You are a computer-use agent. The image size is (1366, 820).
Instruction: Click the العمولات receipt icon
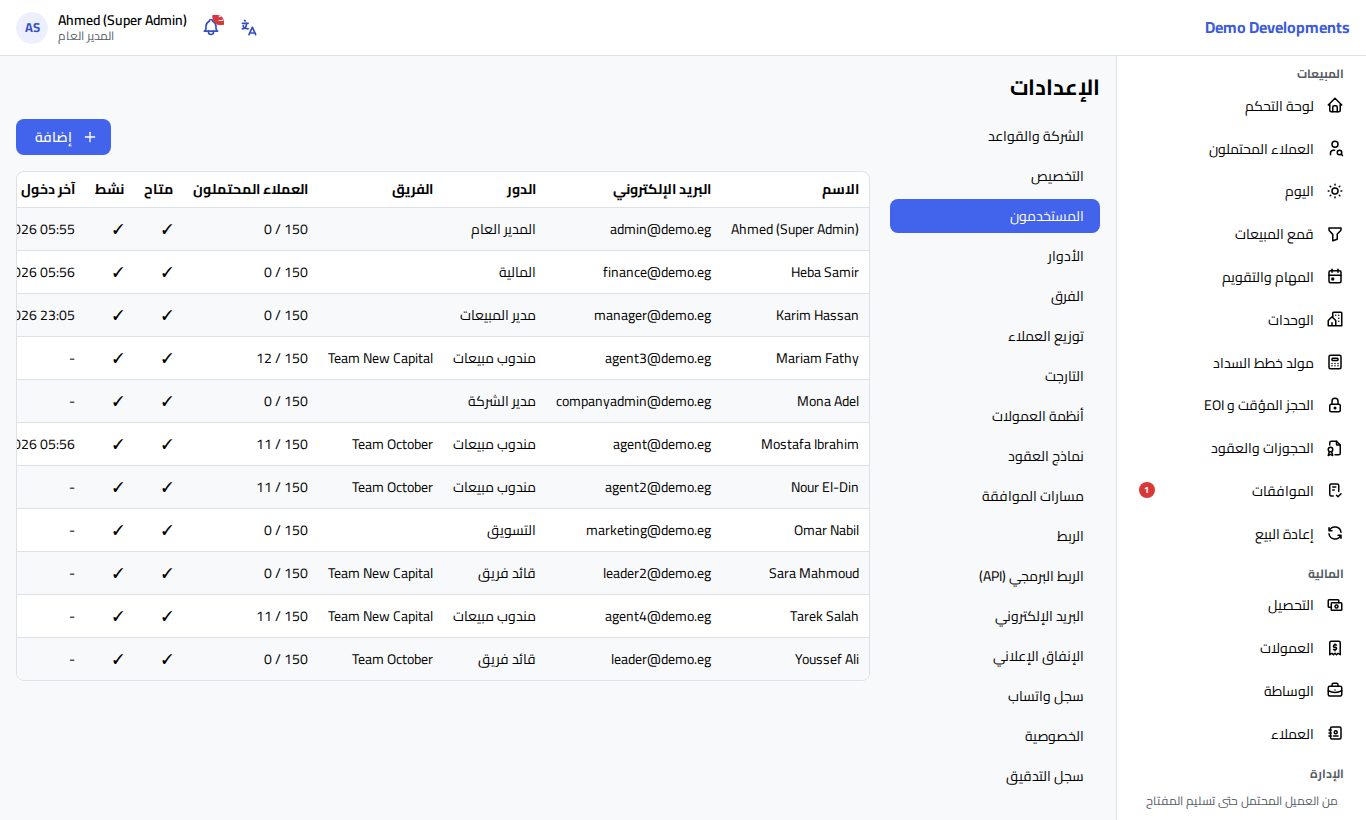[1334, 648]
